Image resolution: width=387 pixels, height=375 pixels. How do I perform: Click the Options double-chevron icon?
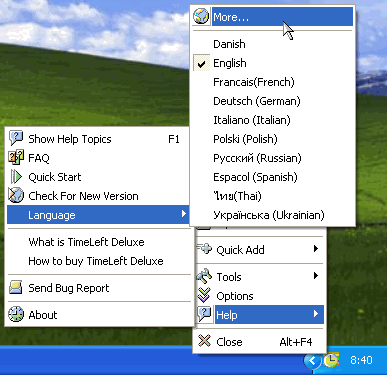(204, 295)
